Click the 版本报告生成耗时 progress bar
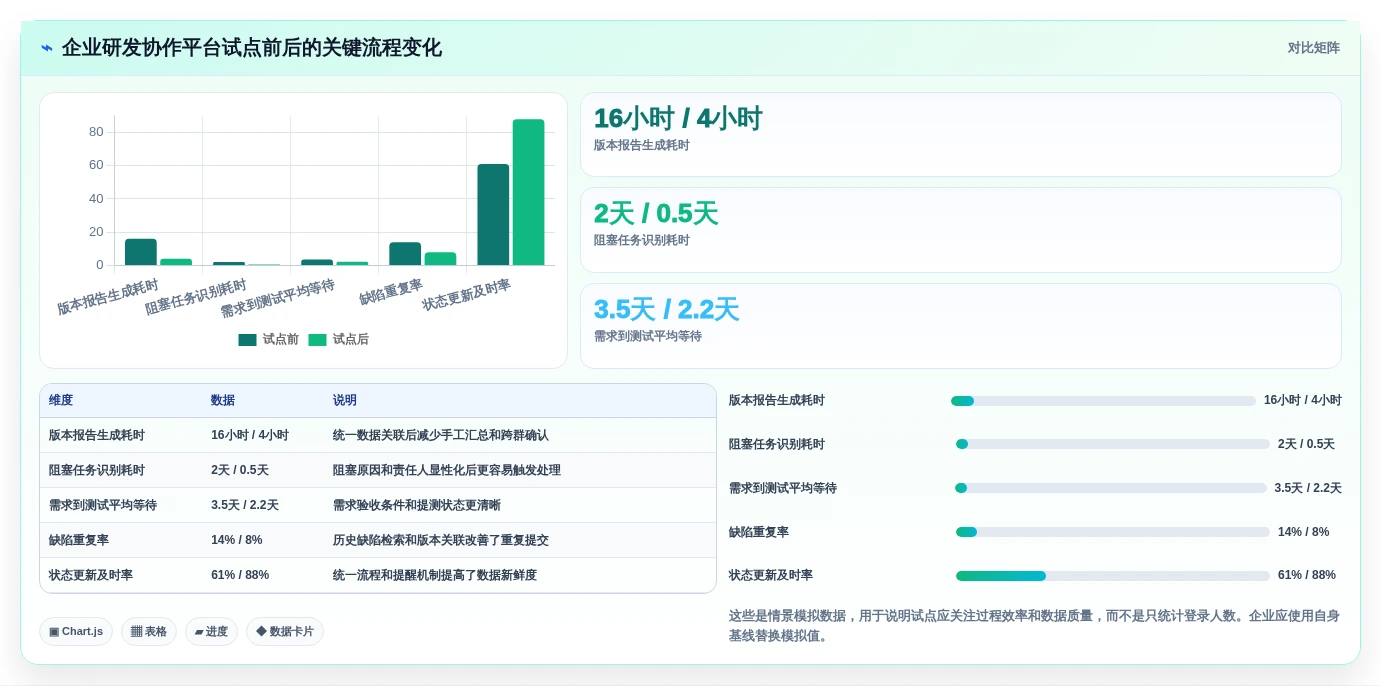The image size is (1381, 686). point(1103,401)
